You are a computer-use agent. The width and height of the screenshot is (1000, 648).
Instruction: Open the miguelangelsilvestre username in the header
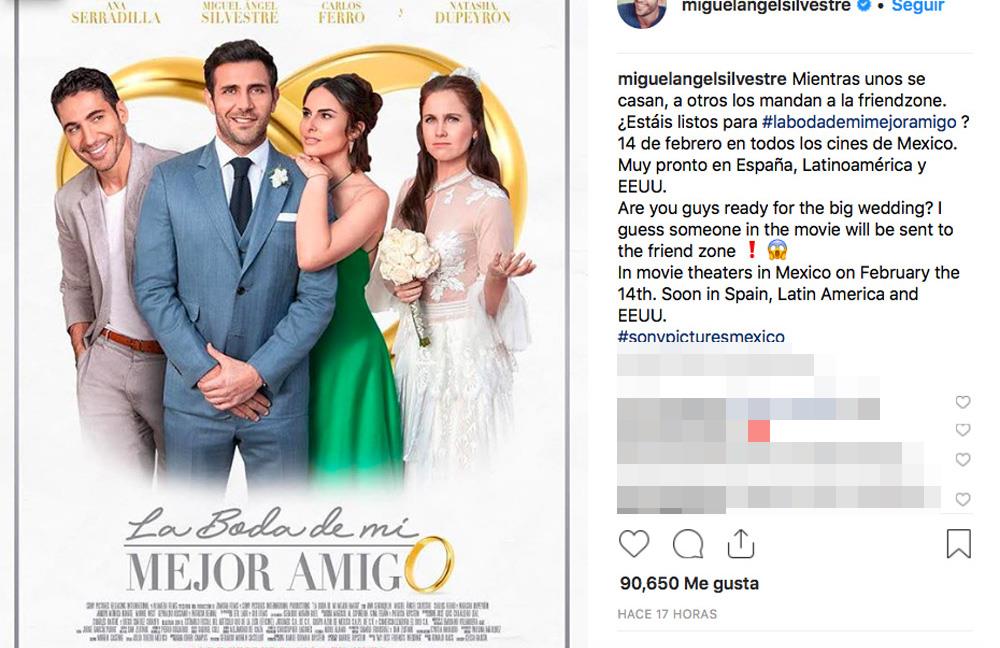(x=766, y=6)
